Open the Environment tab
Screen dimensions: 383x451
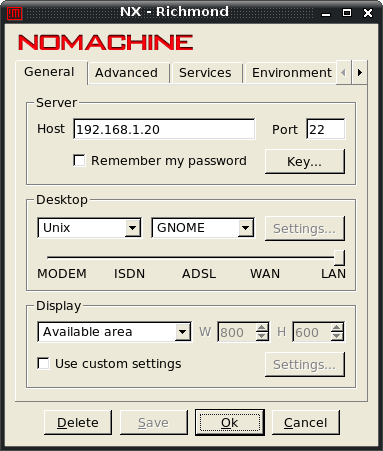[x=291, y=73]
